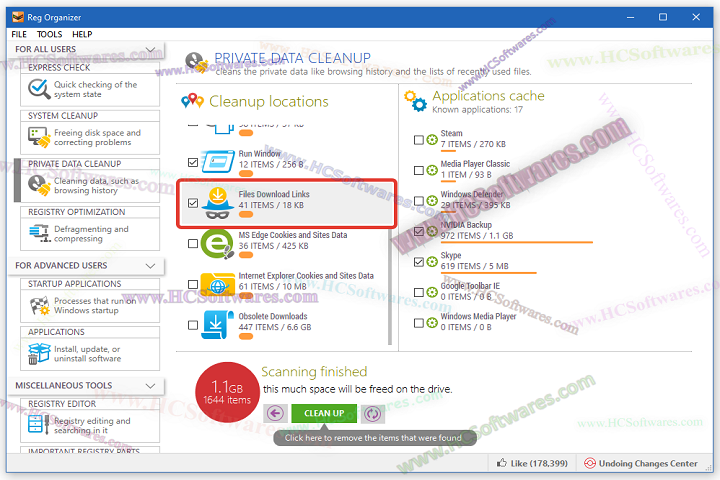The height and width of the screenshot is (480, 720).
Task: Check the Internet Explorer Cookies checkbox
Action: tap(193, 284)
